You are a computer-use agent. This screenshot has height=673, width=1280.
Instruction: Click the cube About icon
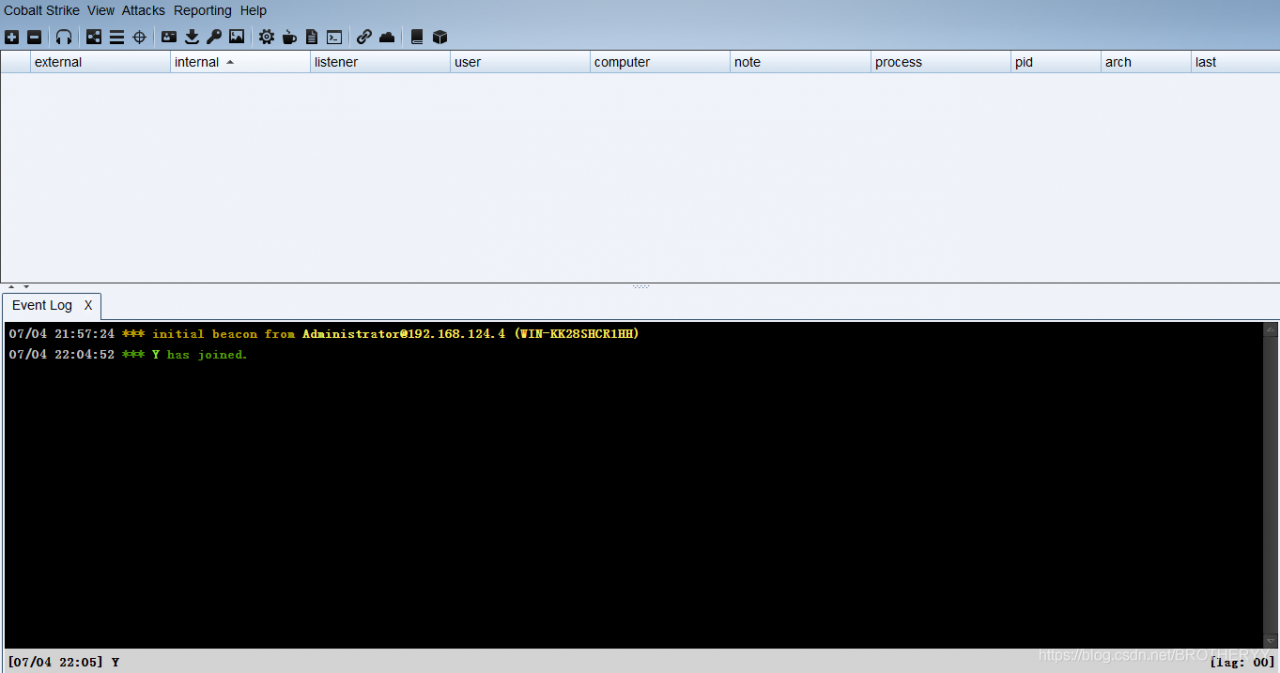(439, 37)
